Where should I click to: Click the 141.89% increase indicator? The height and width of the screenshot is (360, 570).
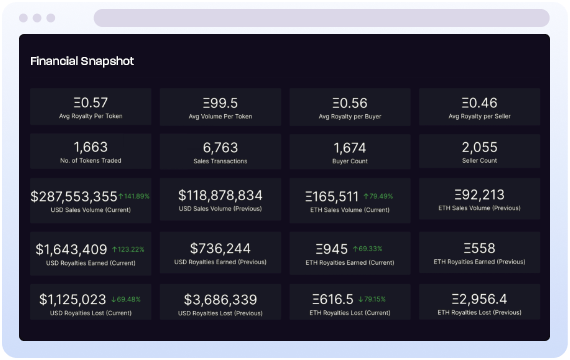coord(134,196)
